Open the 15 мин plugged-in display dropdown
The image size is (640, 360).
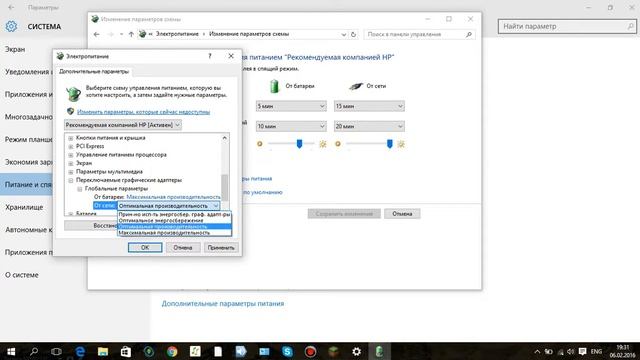(x=369, y=106)
